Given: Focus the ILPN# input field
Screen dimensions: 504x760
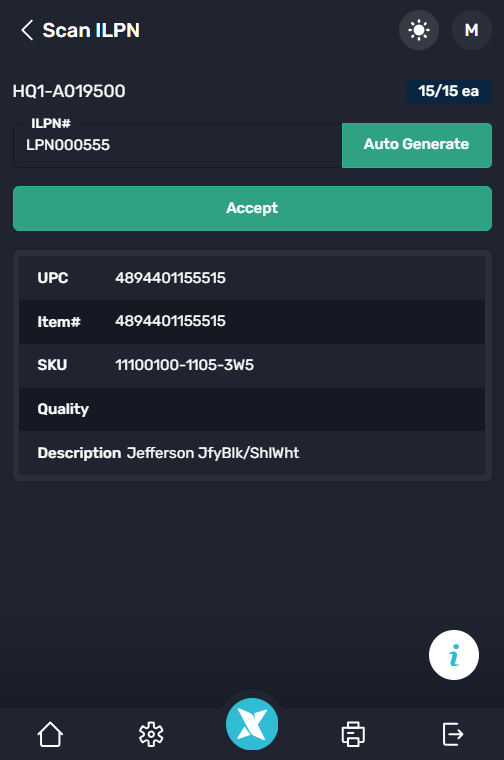Looking at the screenshot, I should [178, 145].
